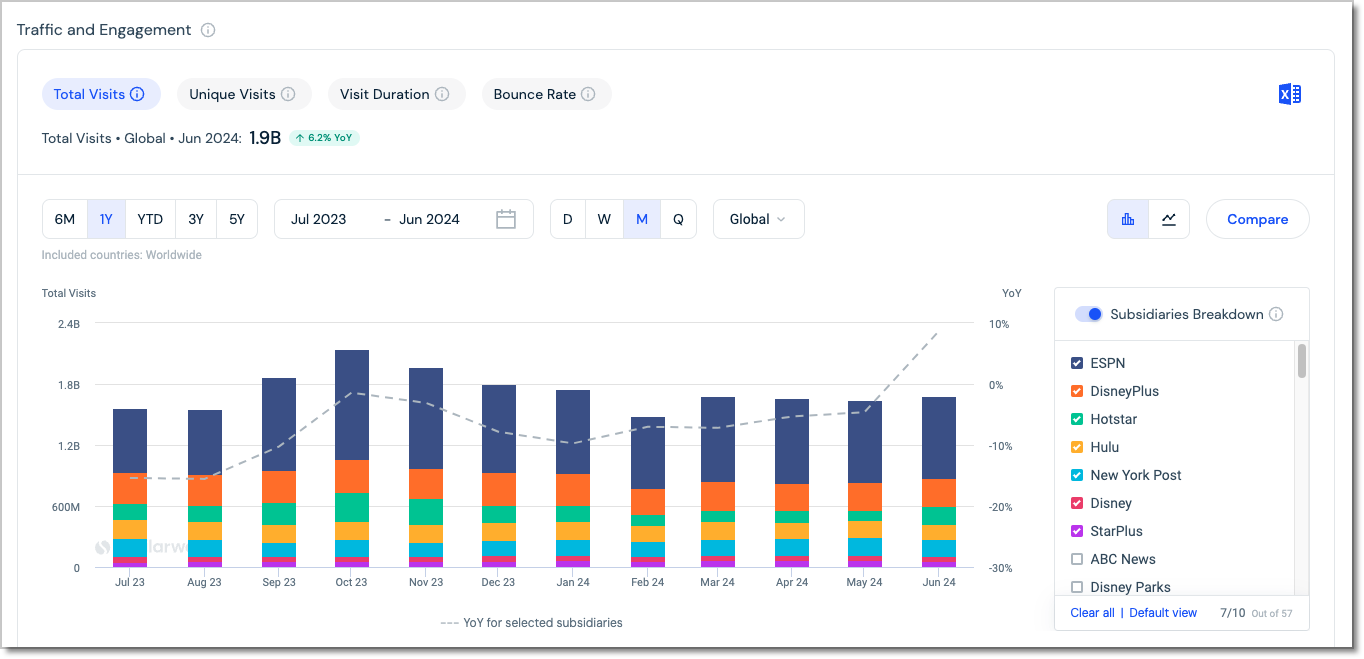Viewport: 1364px width, 659px height.
Task: Uncheck the Disney checkbox
Action: point(1077,503)
